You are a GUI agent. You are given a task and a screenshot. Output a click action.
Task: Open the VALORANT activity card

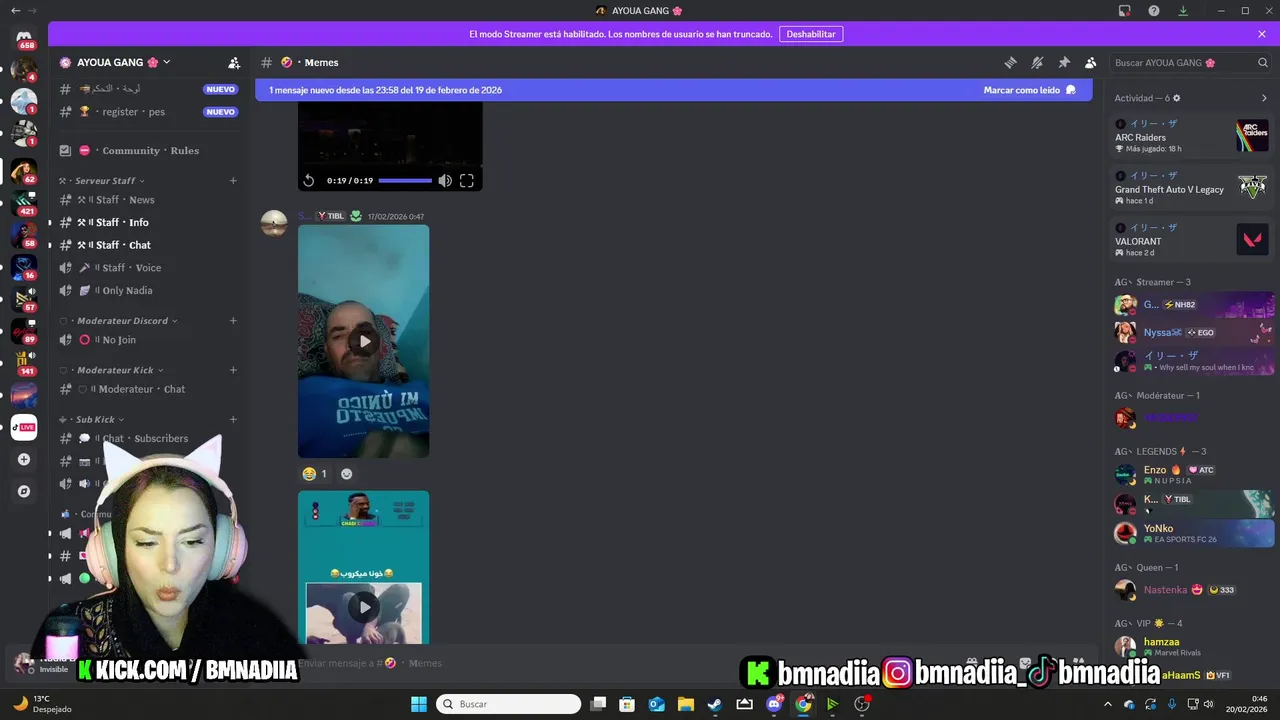[x=1192, y=240]
